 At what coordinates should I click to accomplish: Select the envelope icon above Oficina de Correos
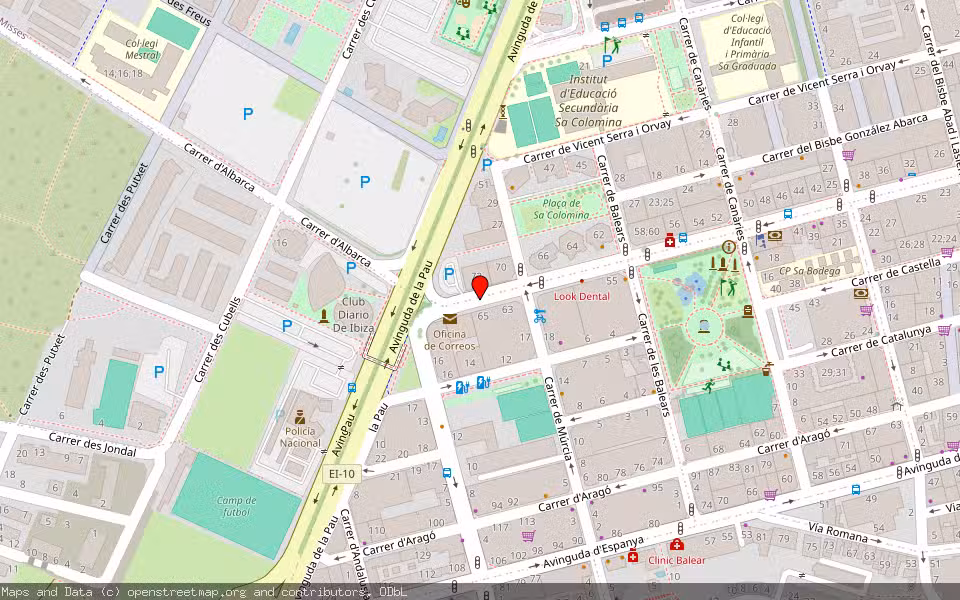[450, 319]
